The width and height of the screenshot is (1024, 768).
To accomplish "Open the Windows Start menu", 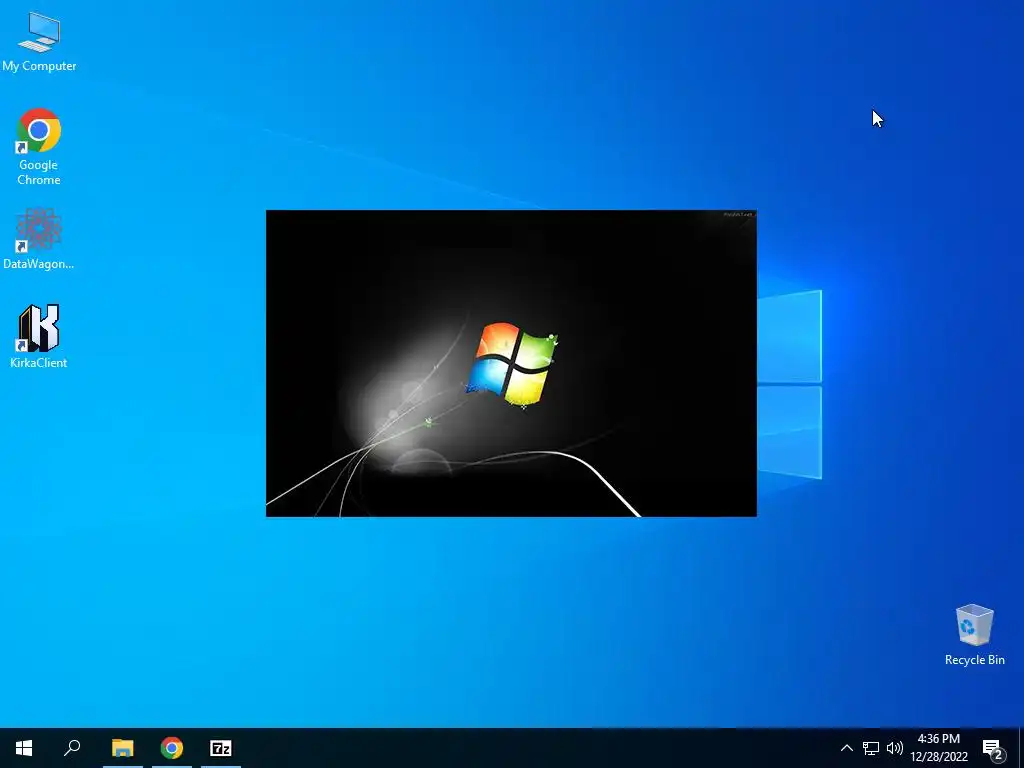I will coord(24,748).
